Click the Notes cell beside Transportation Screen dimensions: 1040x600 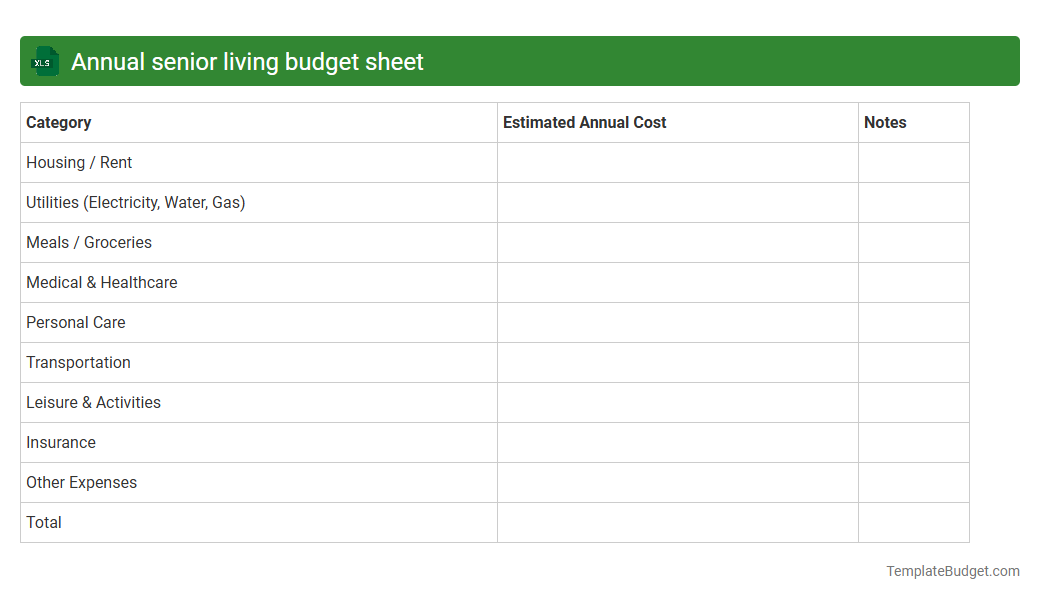click(x=913, y=362)
